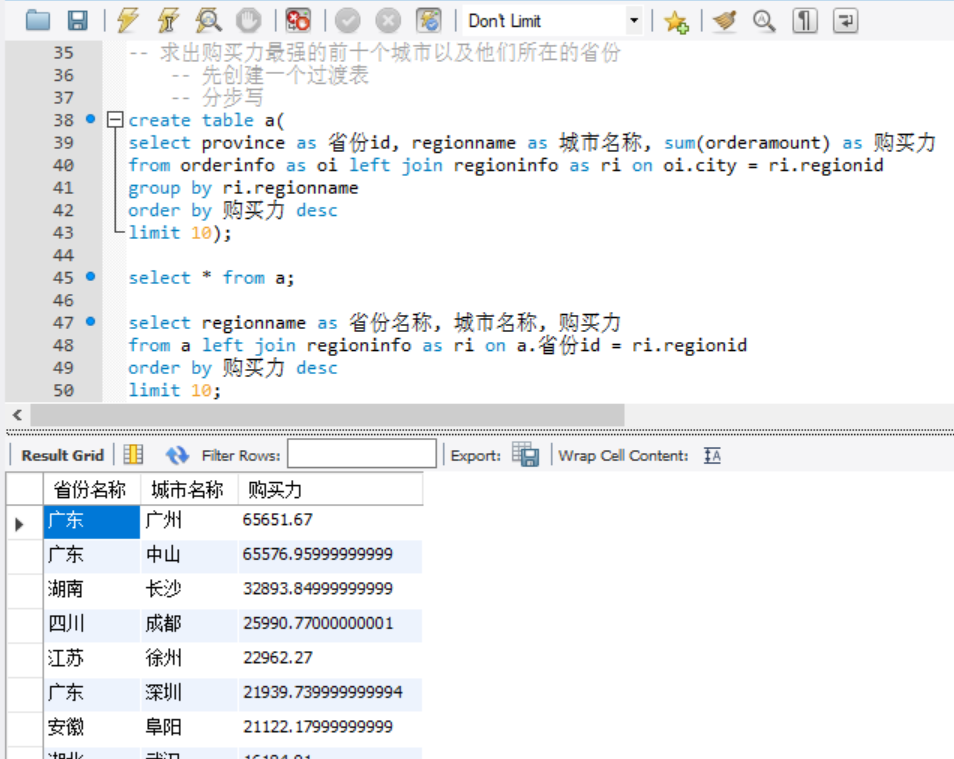
Task: Run Explain plan with the magnifier-lightning icon
Action: [208, 21]
